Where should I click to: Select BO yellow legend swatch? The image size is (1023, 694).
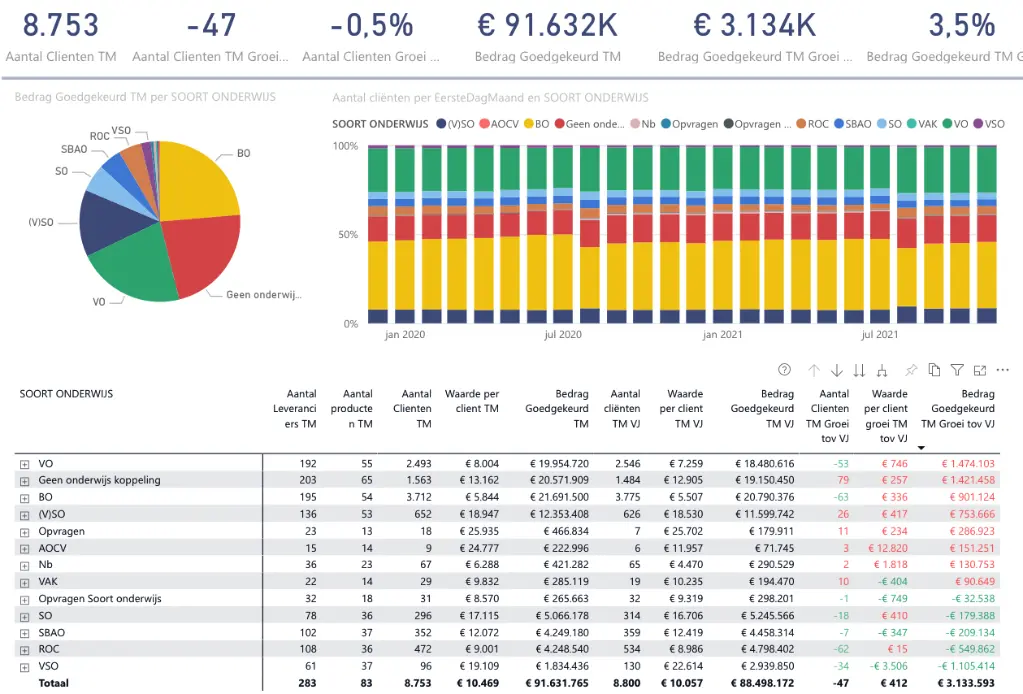tap(528, 124)
